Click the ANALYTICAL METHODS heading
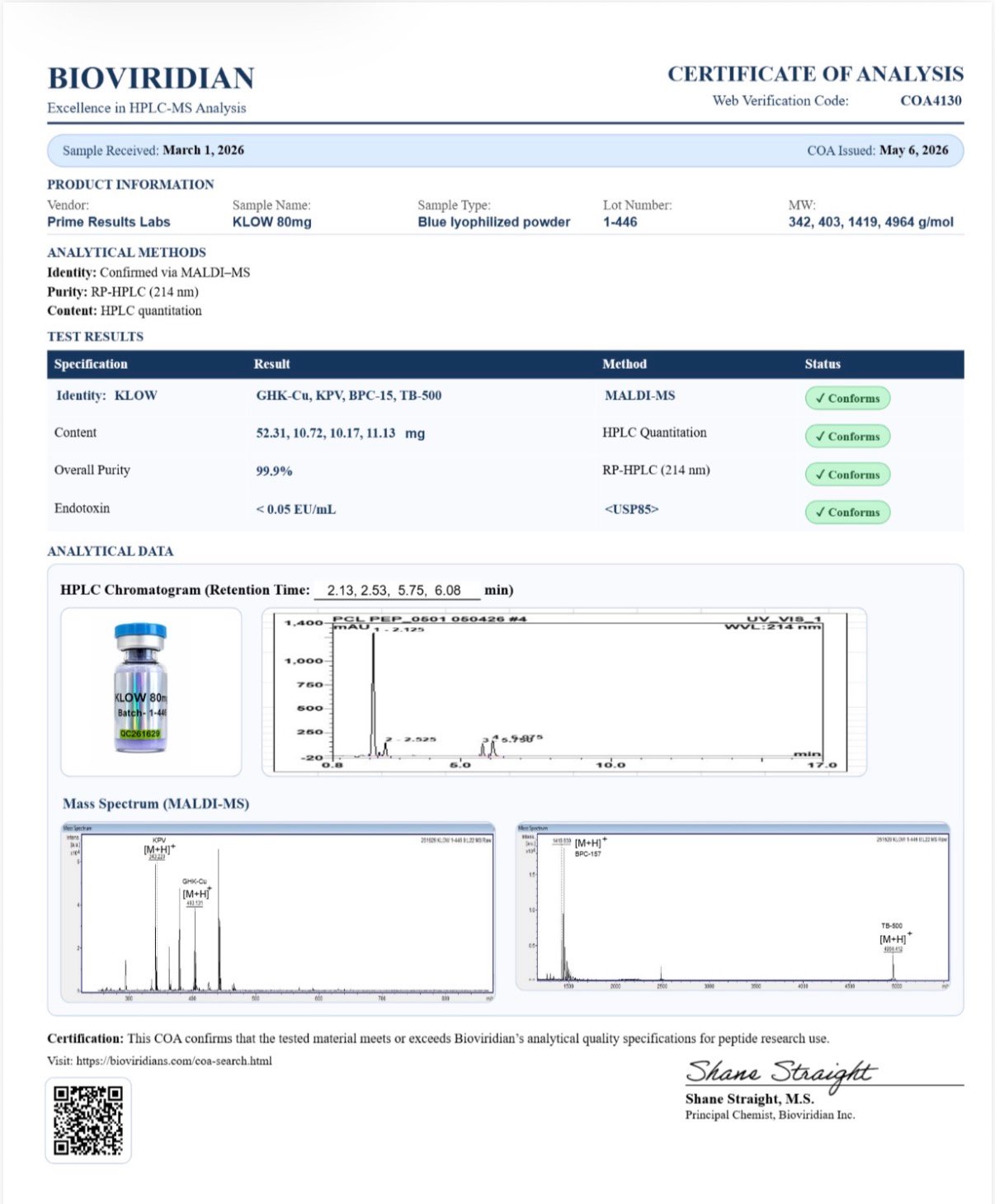This screenshot has width=995, height=1204. coord(126,253)
